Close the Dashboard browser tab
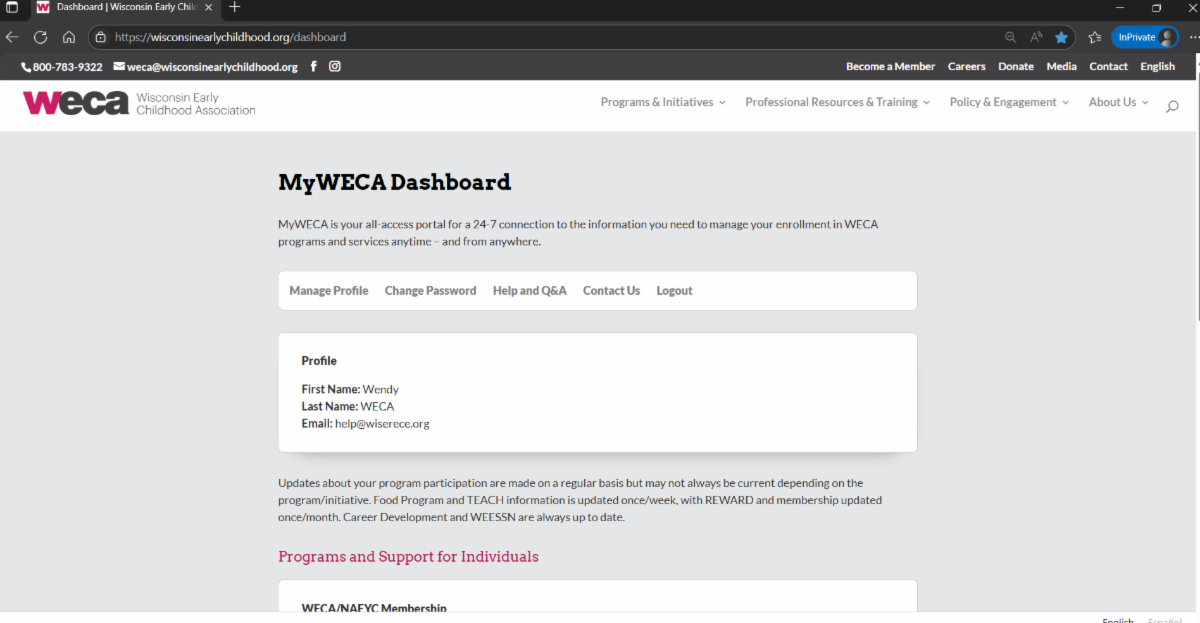 (x=208, y=7)
